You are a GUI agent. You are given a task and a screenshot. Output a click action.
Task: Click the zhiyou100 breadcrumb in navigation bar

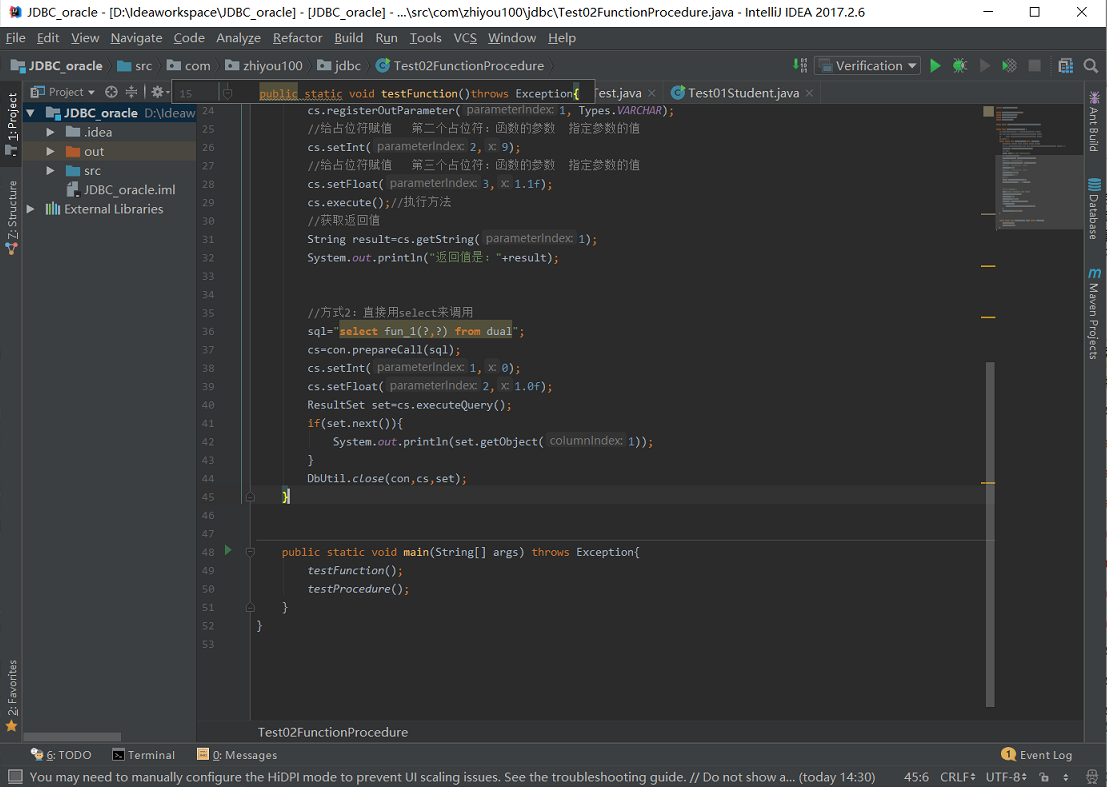(264, 66)
